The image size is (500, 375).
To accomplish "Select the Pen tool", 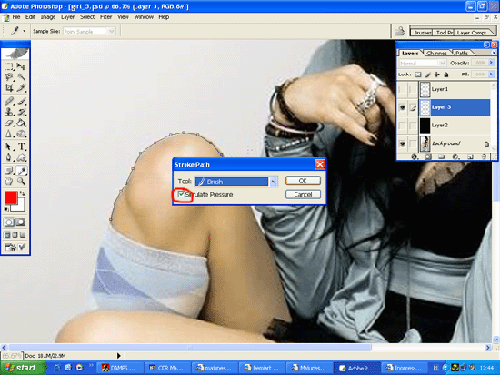I will (x=9, y=158).
